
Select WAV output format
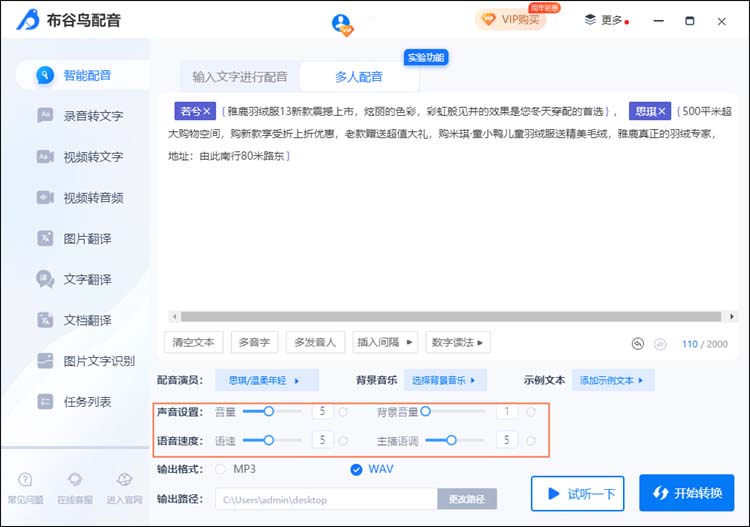[x=357, y=468]
